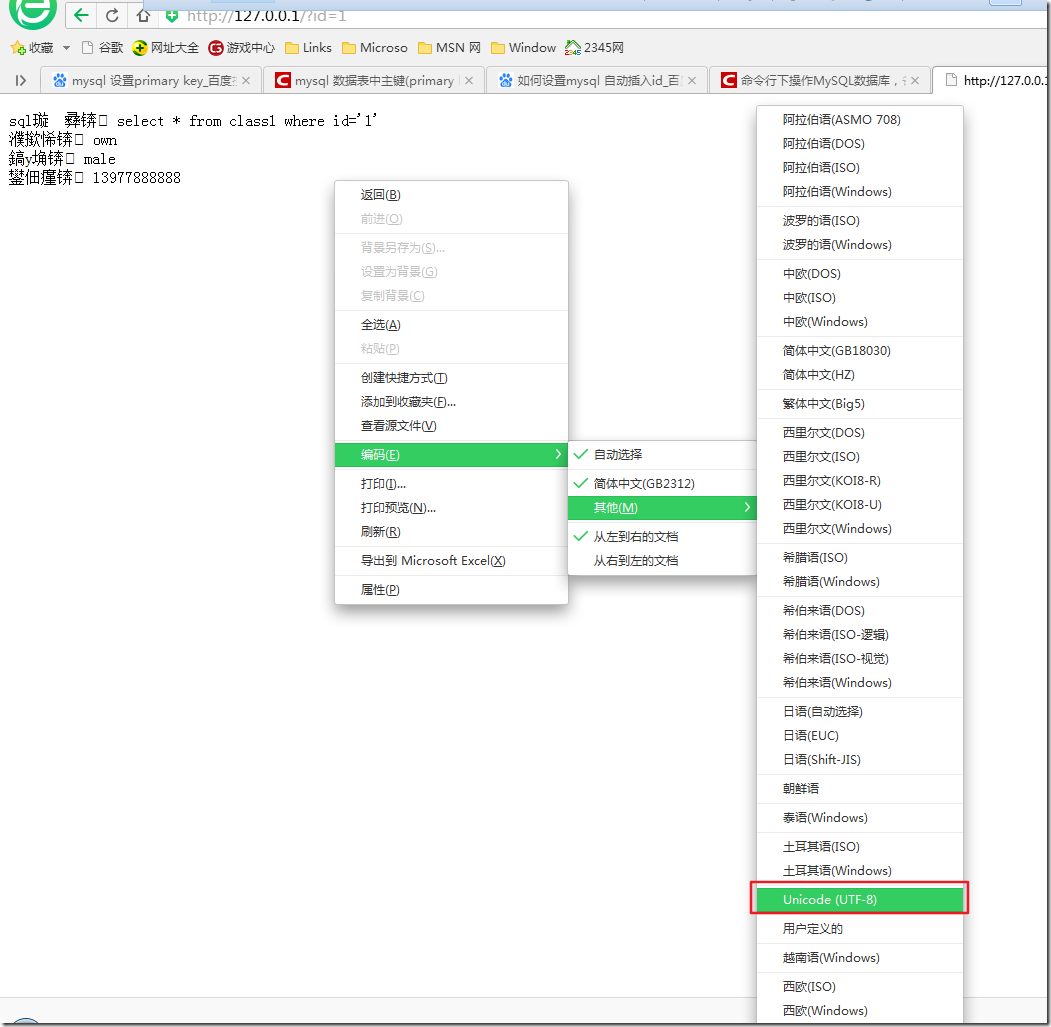Open the MSN 网 bookmark folder
Viewport: 1051px width, 1027px height.
pyautogui.click(x=449, y=48)
